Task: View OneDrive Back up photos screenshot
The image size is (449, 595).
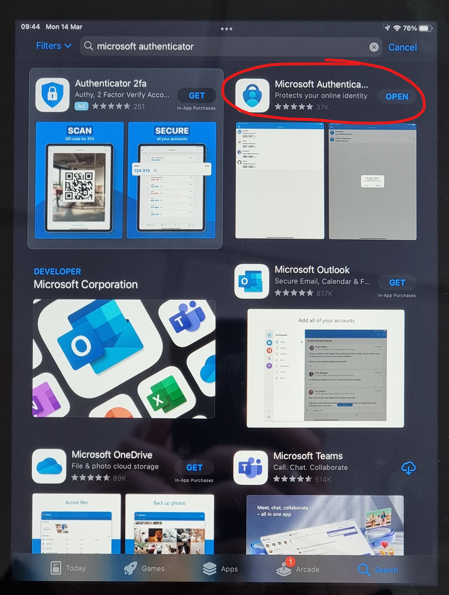Action: point(170,524)
